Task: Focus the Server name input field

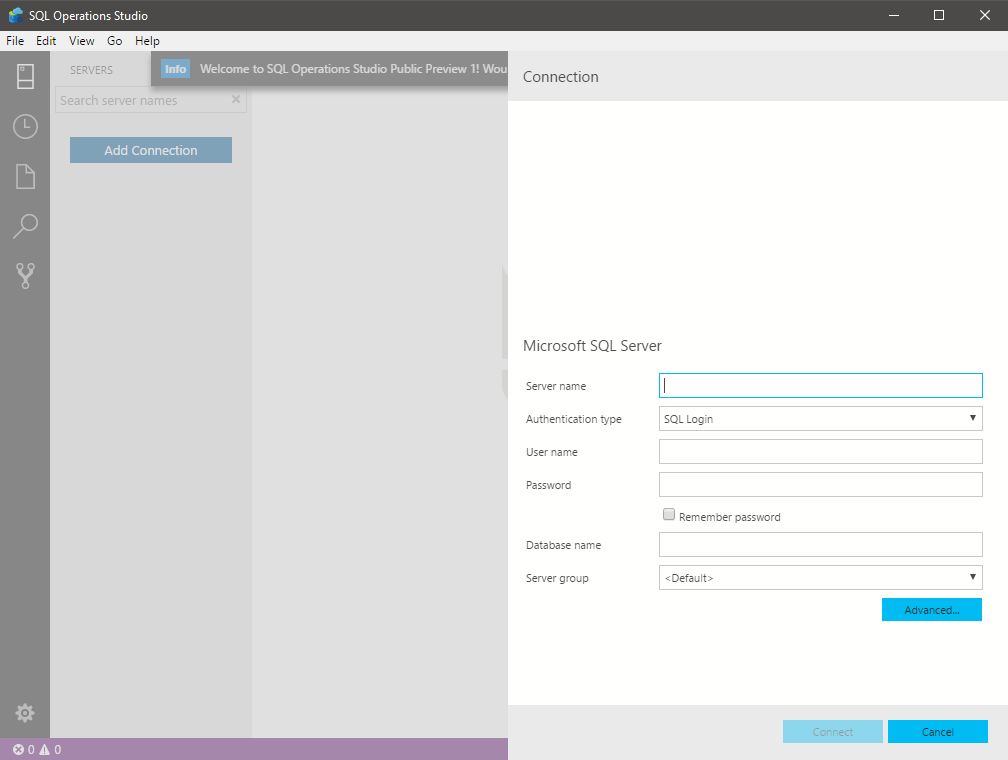Action: [x=820, y=385]
